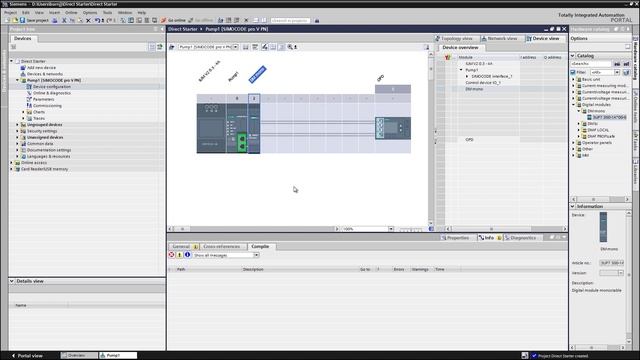This screenshot has width=640, height=360.
Task: Select Devices & networks in project tree
Action: 44,74
